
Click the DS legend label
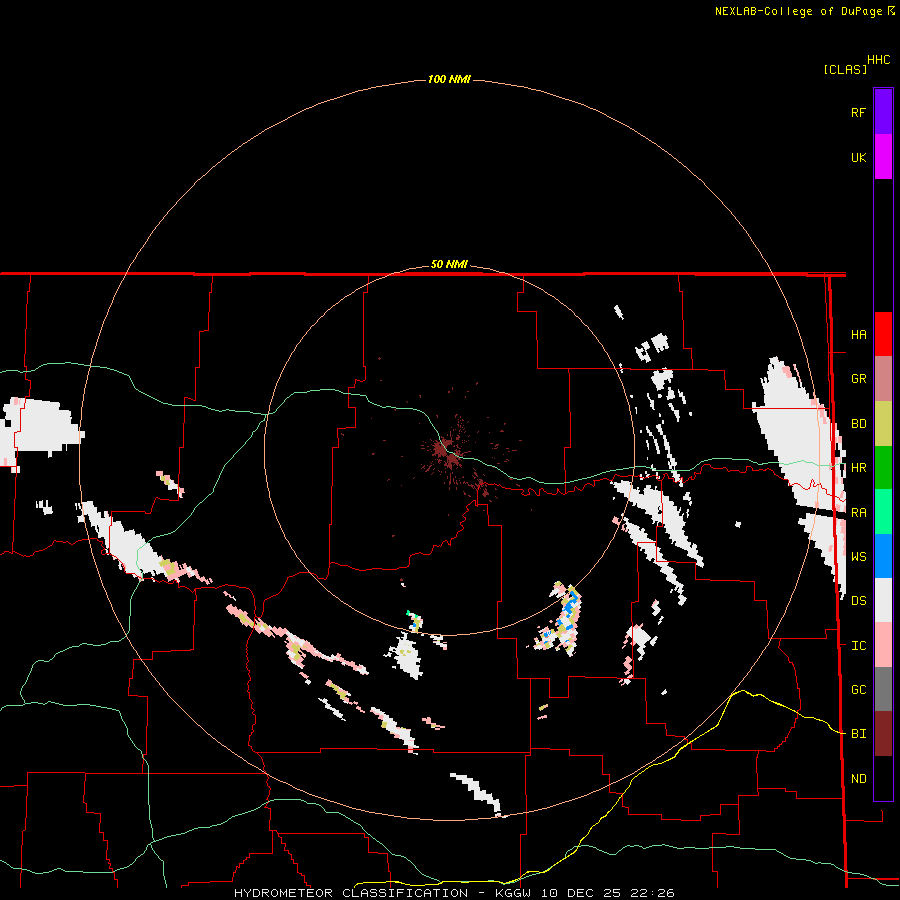(x=858, y=601)
